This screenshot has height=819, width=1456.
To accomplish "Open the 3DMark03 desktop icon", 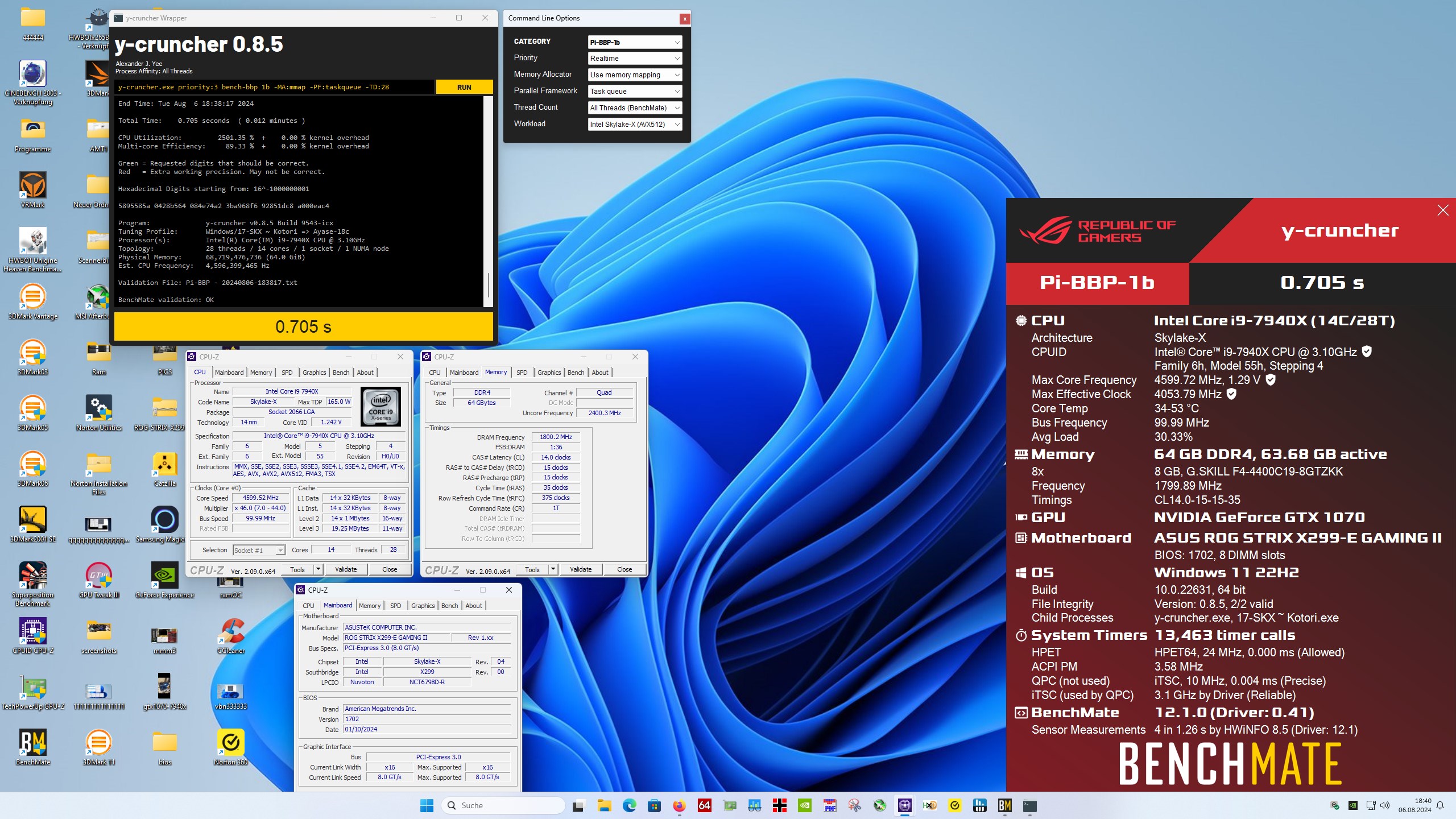I will (33, 358).
